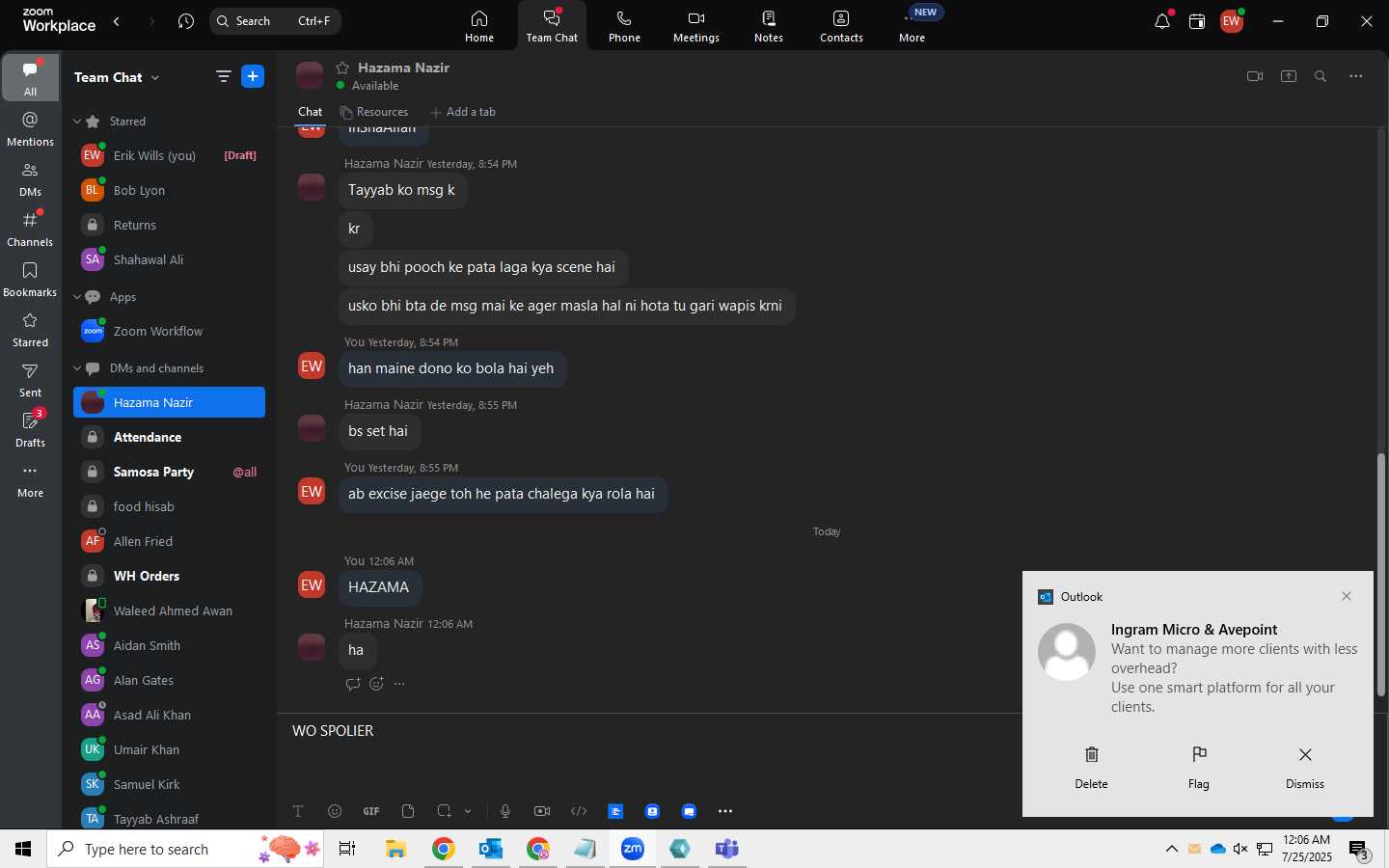This screenshot has width=1389, height=868.
Task: Open sidebar More options
Action: click(30, 479)
